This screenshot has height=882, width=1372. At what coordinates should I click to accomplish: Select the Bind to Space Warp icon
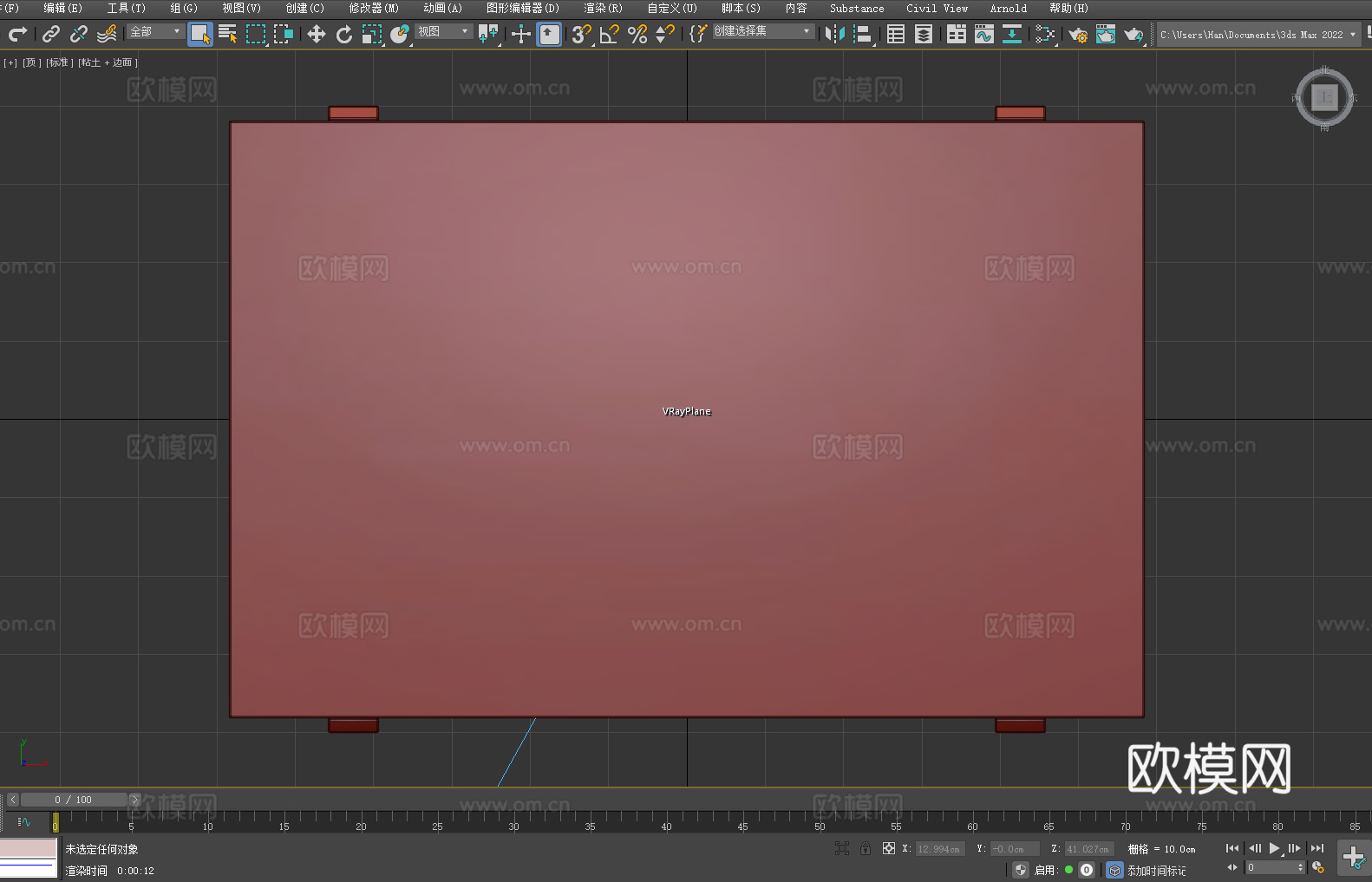click(107, 34)
